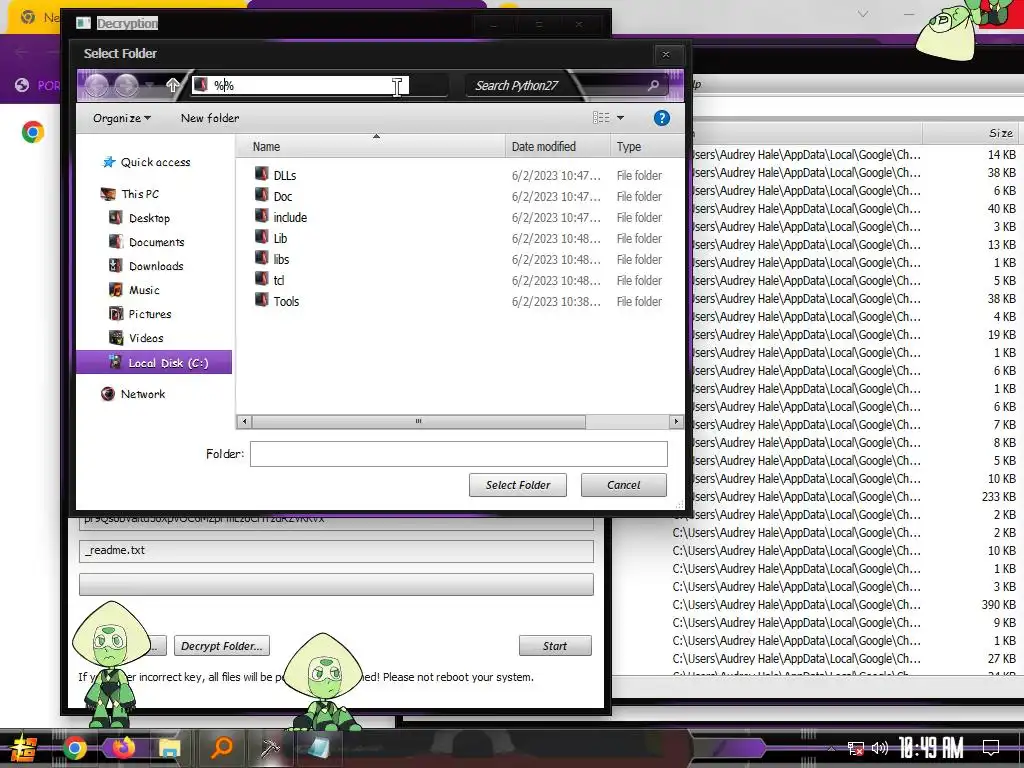Click the Search Python27 box
The width and height of the screenshot is (1024, 768).
tap(567, 86)
